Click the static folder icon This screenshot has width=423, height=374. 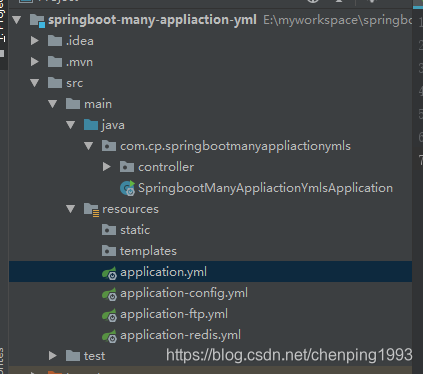click(x=109, y=230)
